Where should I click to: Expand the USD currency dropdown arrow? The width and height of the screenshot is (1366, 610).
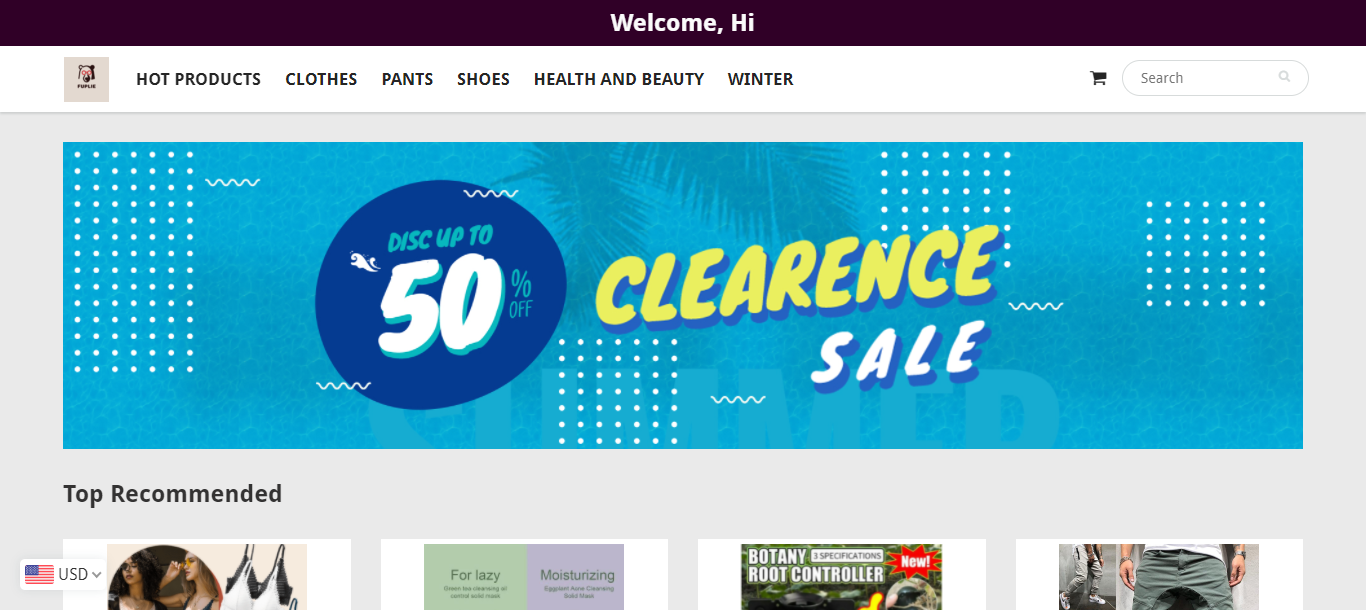pos(96,575)
